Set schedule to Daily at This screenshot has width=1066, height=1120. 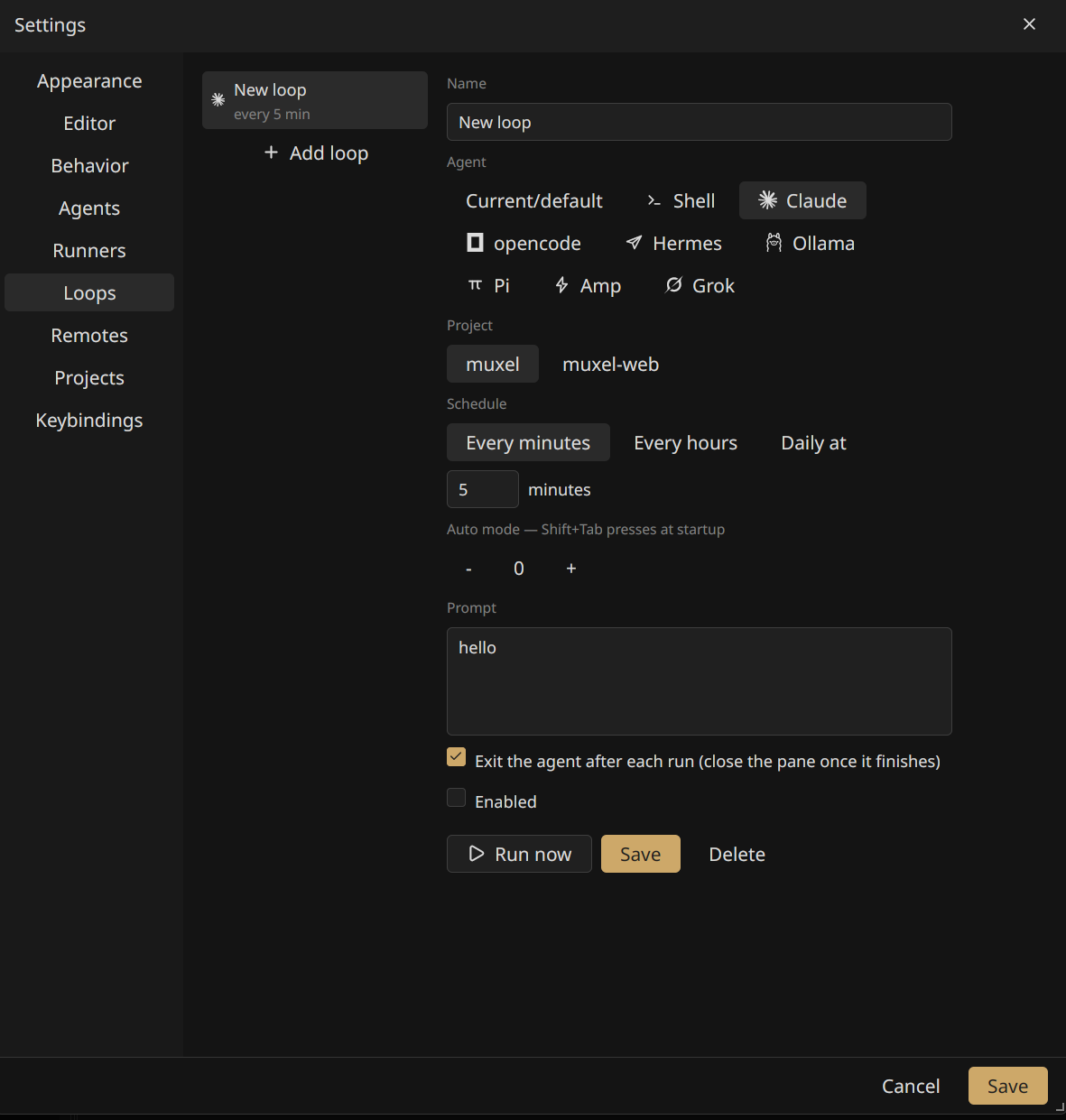pos(813,442)
